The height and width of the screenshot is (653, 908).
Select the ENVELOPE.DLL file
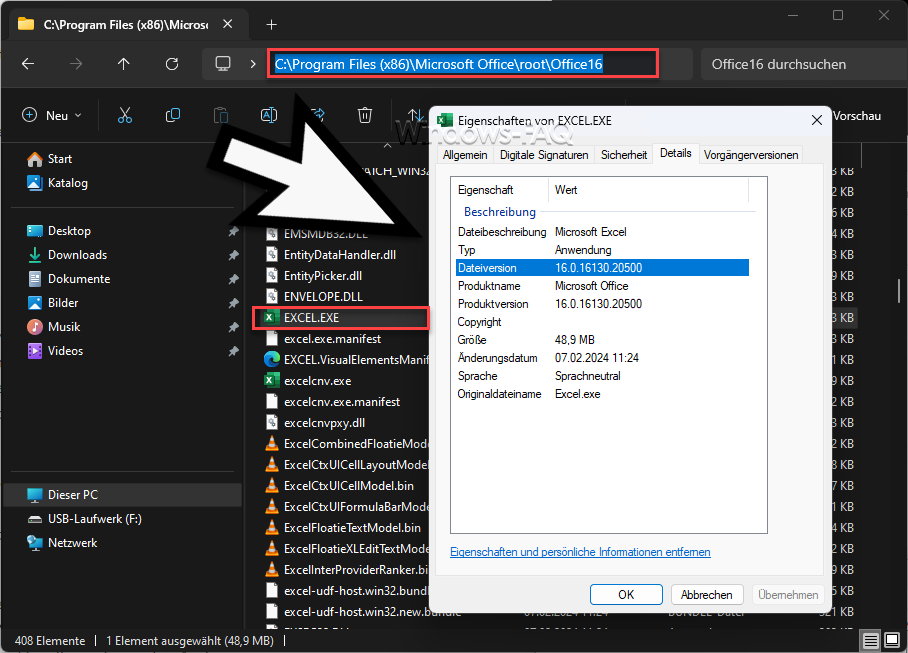(314, 296)
